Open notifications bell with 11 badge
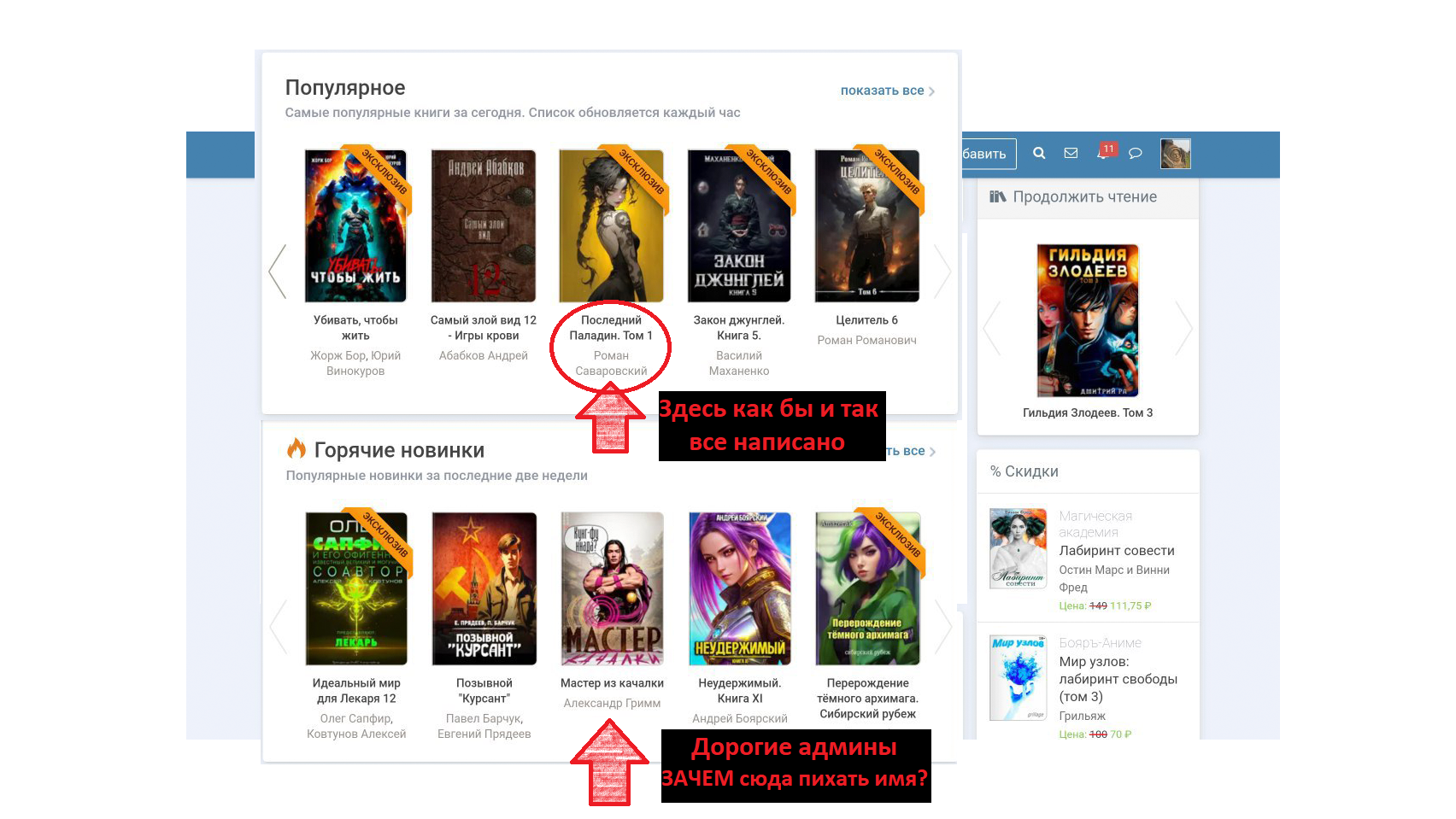The image size is (1456, 819). point(1103,154)
